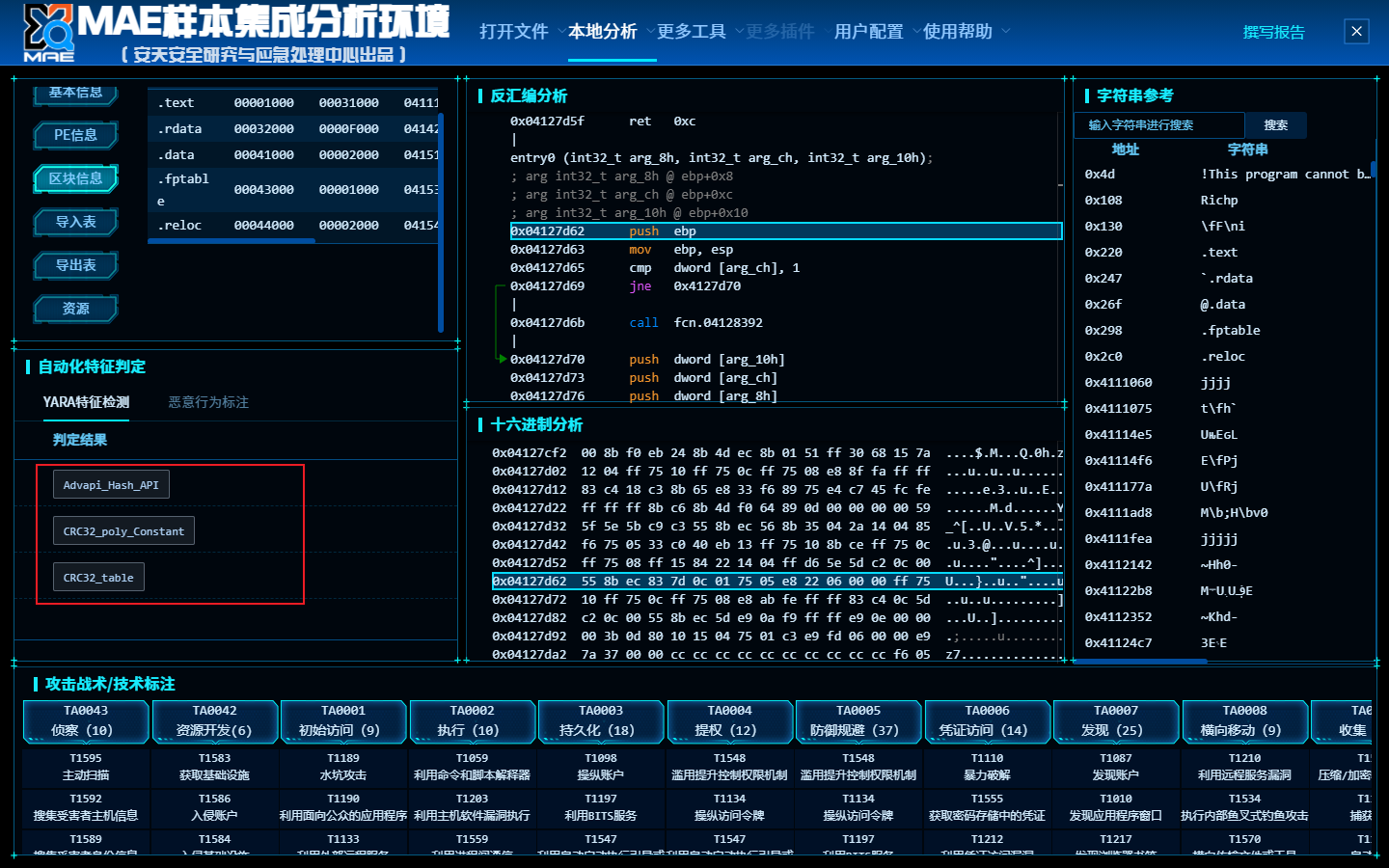Expand the 打开文件 dropdown menu

coord(521,32)
